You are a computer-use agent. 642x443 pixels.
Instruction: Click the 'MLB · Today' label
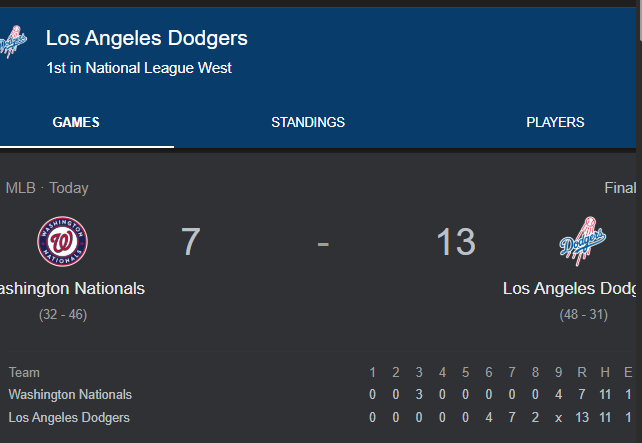click(x=47, y=188)
